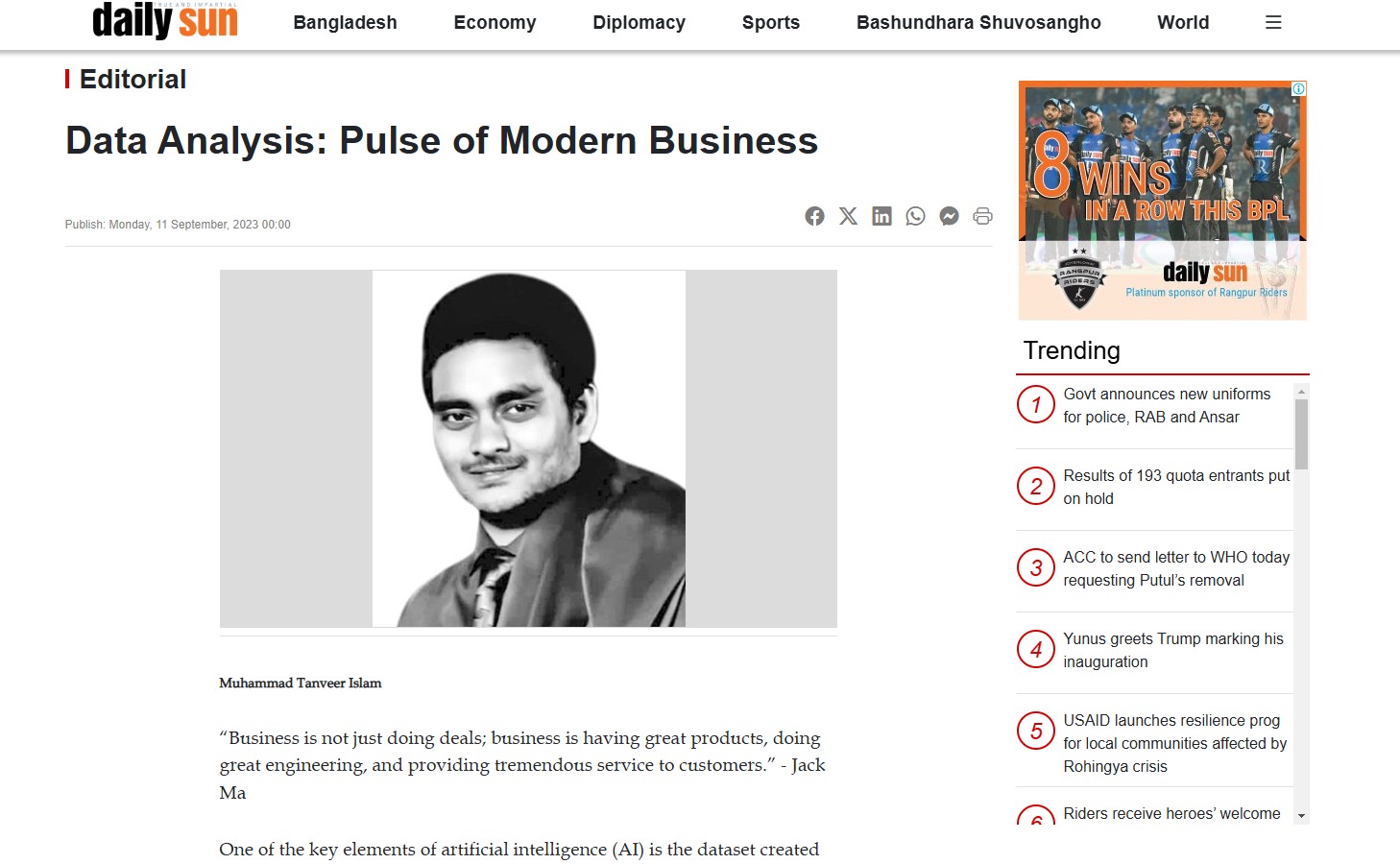The image size is (1400, 864).
Task: Read 'Govt announces new uniforms' story
Action: pyautogui.click(x=1166, y=405)
